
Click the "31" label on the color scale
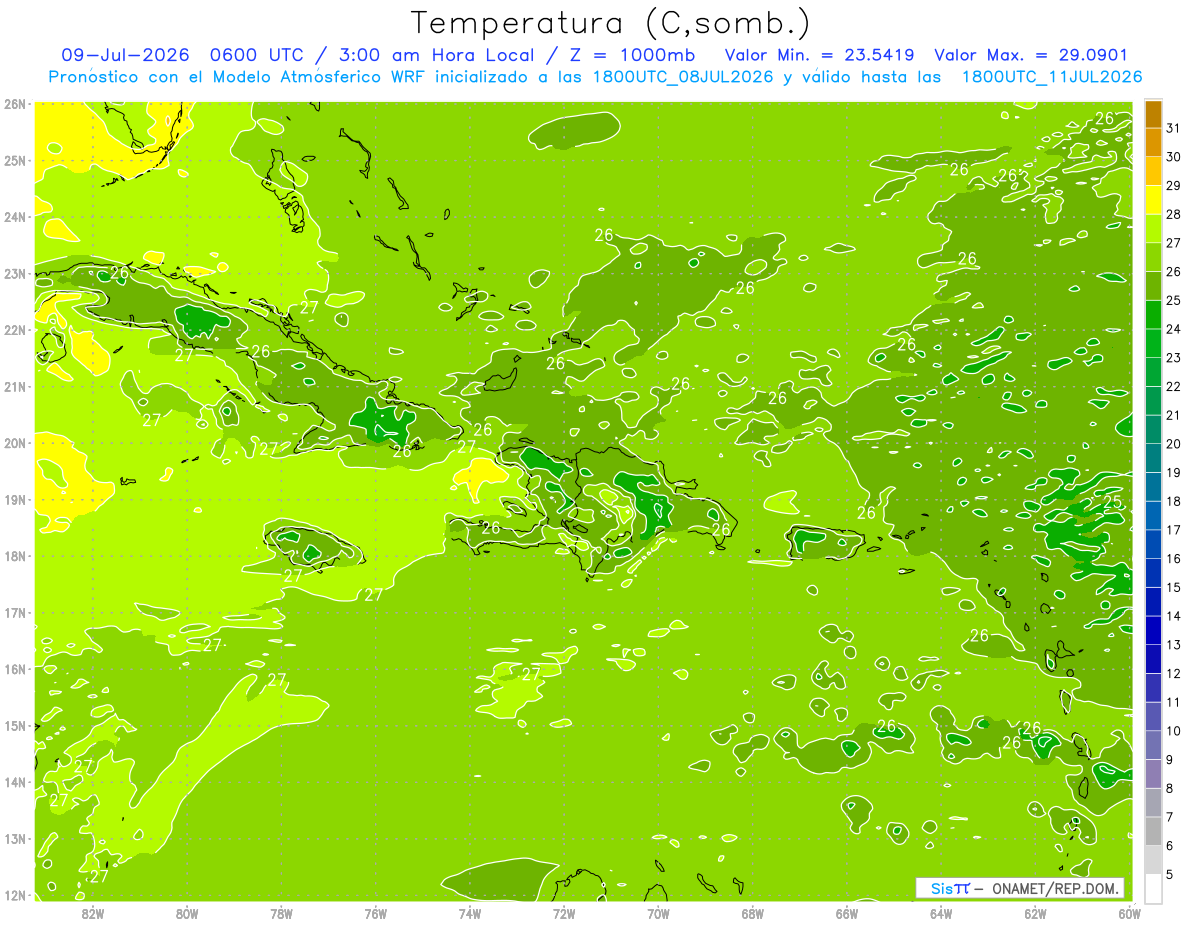[x=1173, y=128]
